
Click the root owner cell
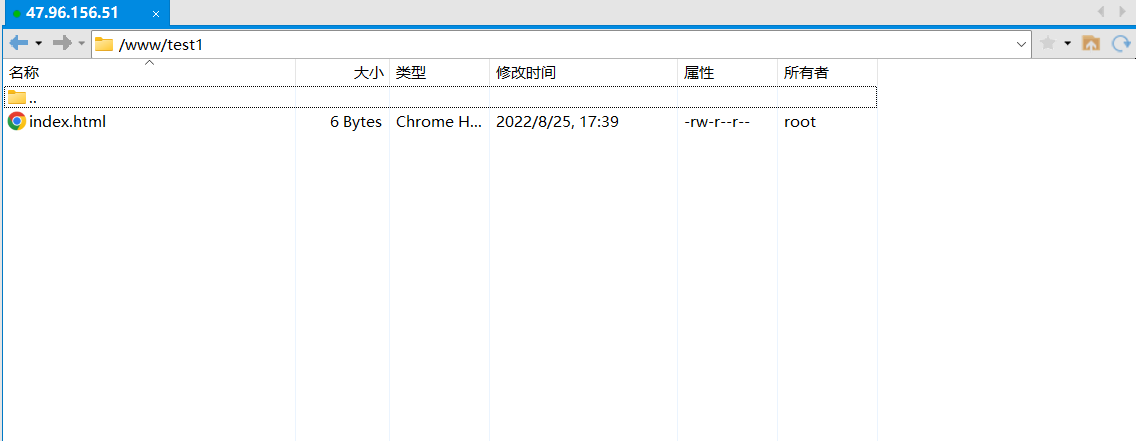click(x=800, y=122)
